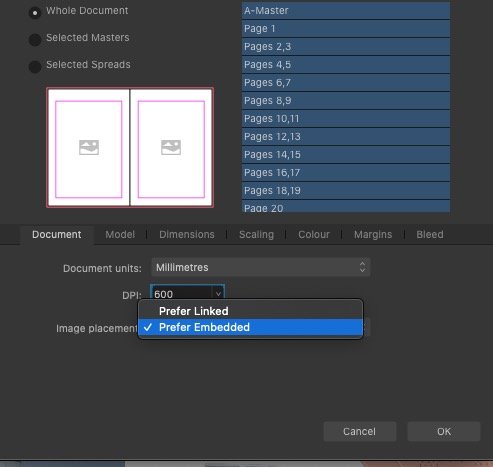The height and width of the screenshot is (467, 493).
Task: Choose the Selected Spreads radio option
Action: click(35, 66)
